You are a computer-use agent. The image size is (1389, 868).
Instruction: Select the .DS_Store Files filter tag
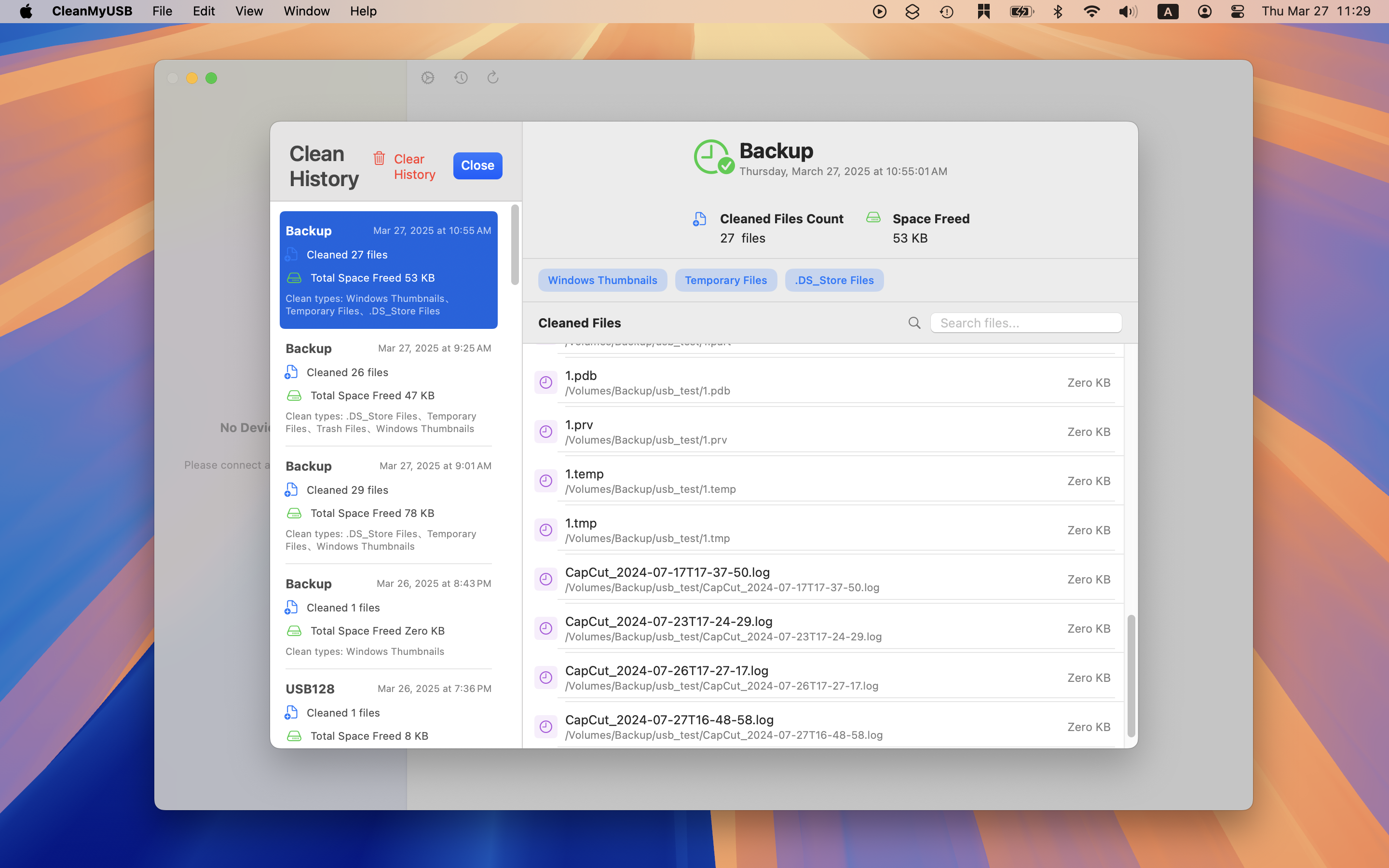click(x=834, y=280)
